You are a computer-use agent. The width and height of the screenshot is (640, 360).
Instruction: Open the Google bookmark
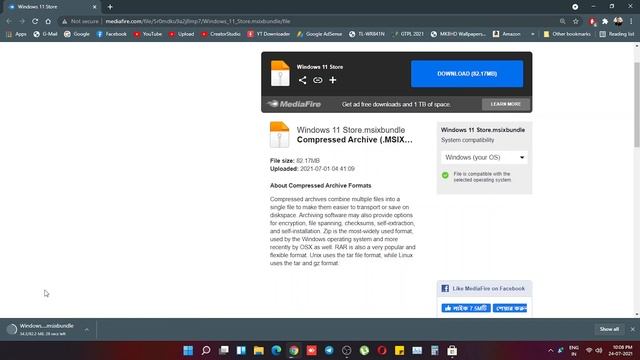(77, 34)
